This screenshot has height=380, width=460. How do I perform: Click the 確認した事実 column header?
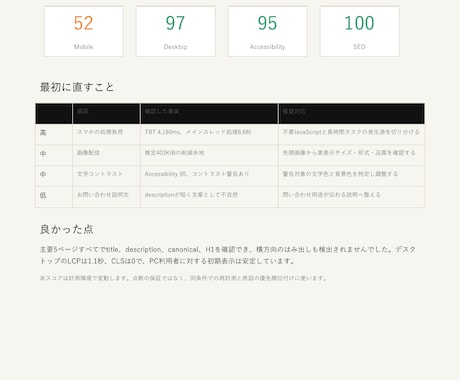(209, 114)
